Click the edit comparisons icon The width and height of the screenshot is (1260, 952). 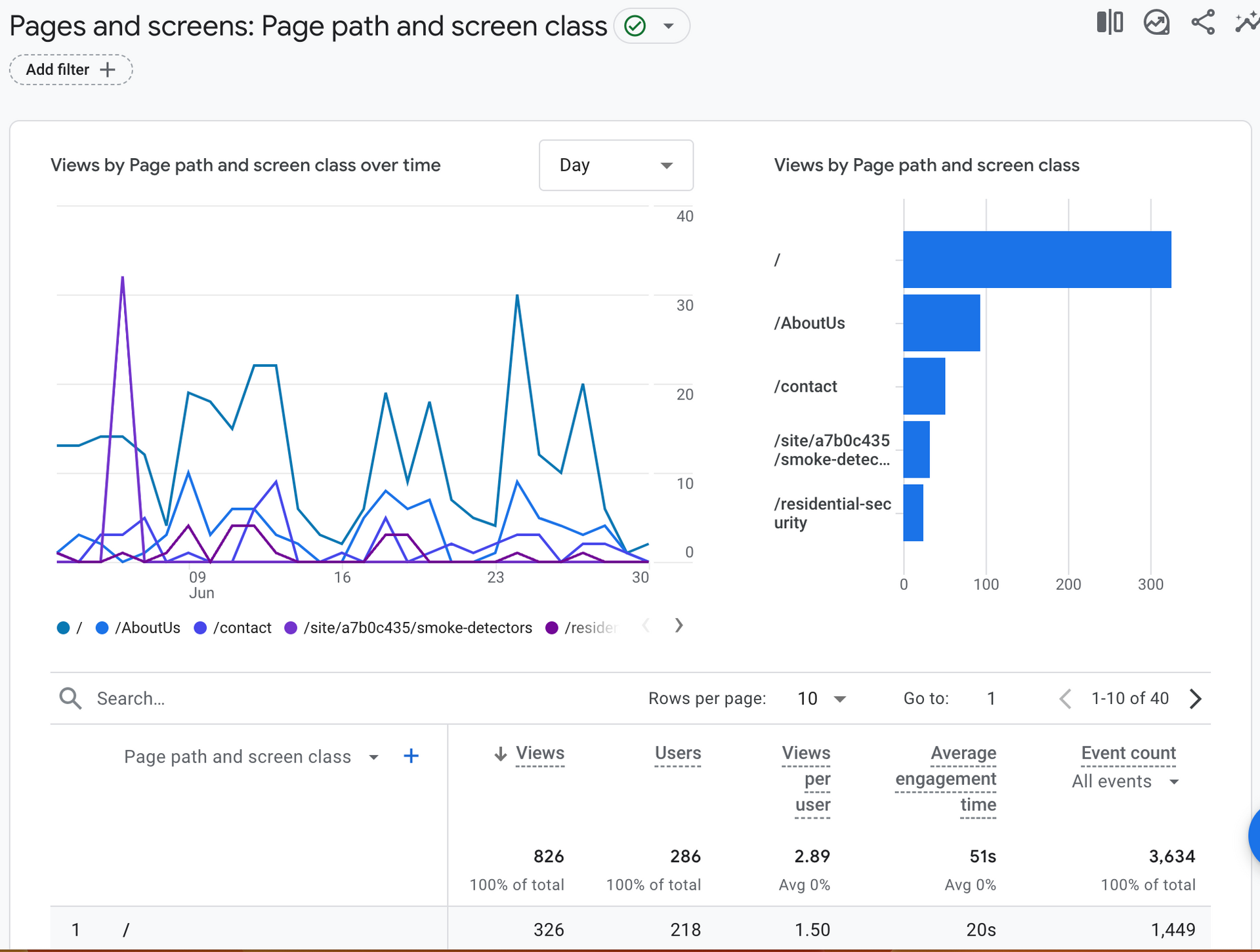pyautogui.click(x=1109, y=22)
